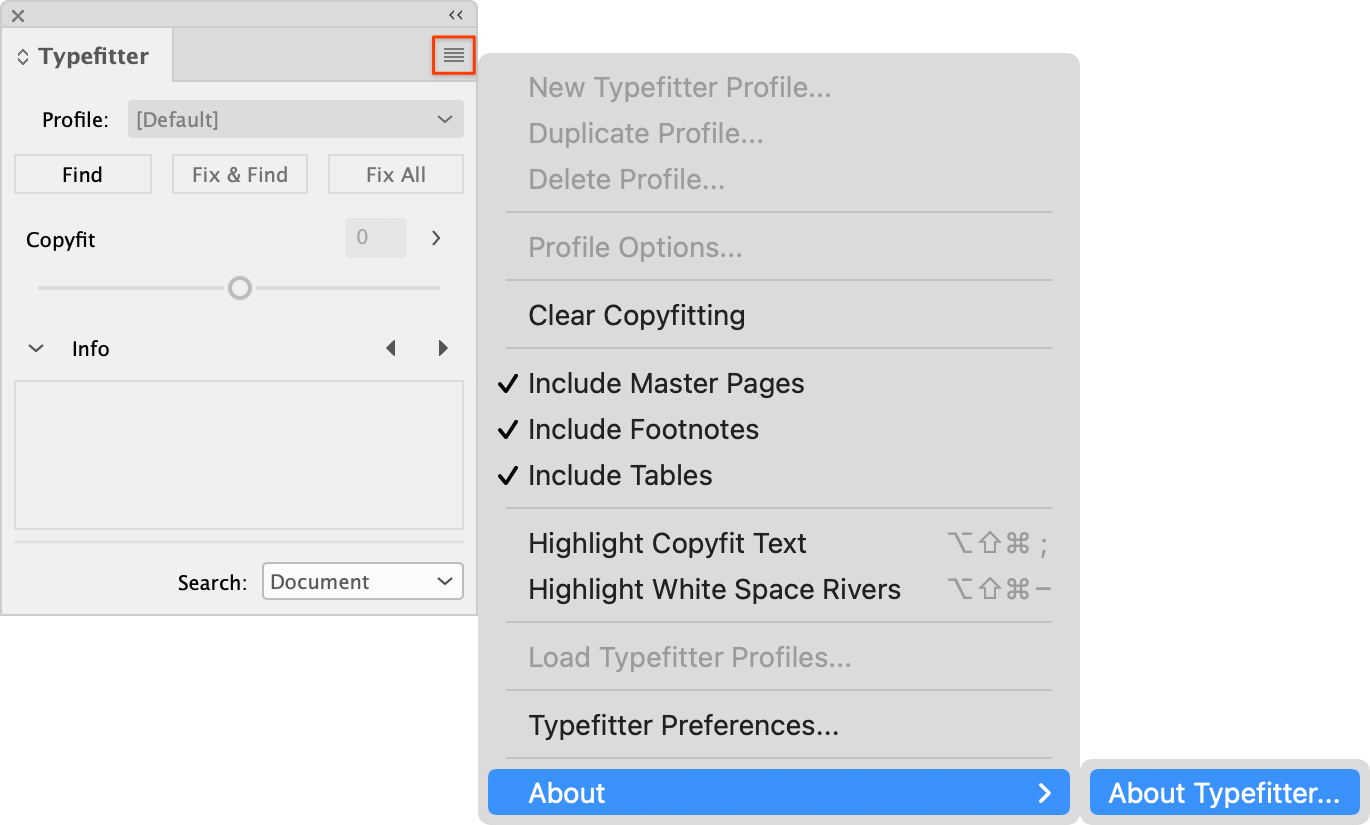This screenshot has width=1370, height=825.
Task: Click the empty Info text area
Action: [x=239, y=455]
